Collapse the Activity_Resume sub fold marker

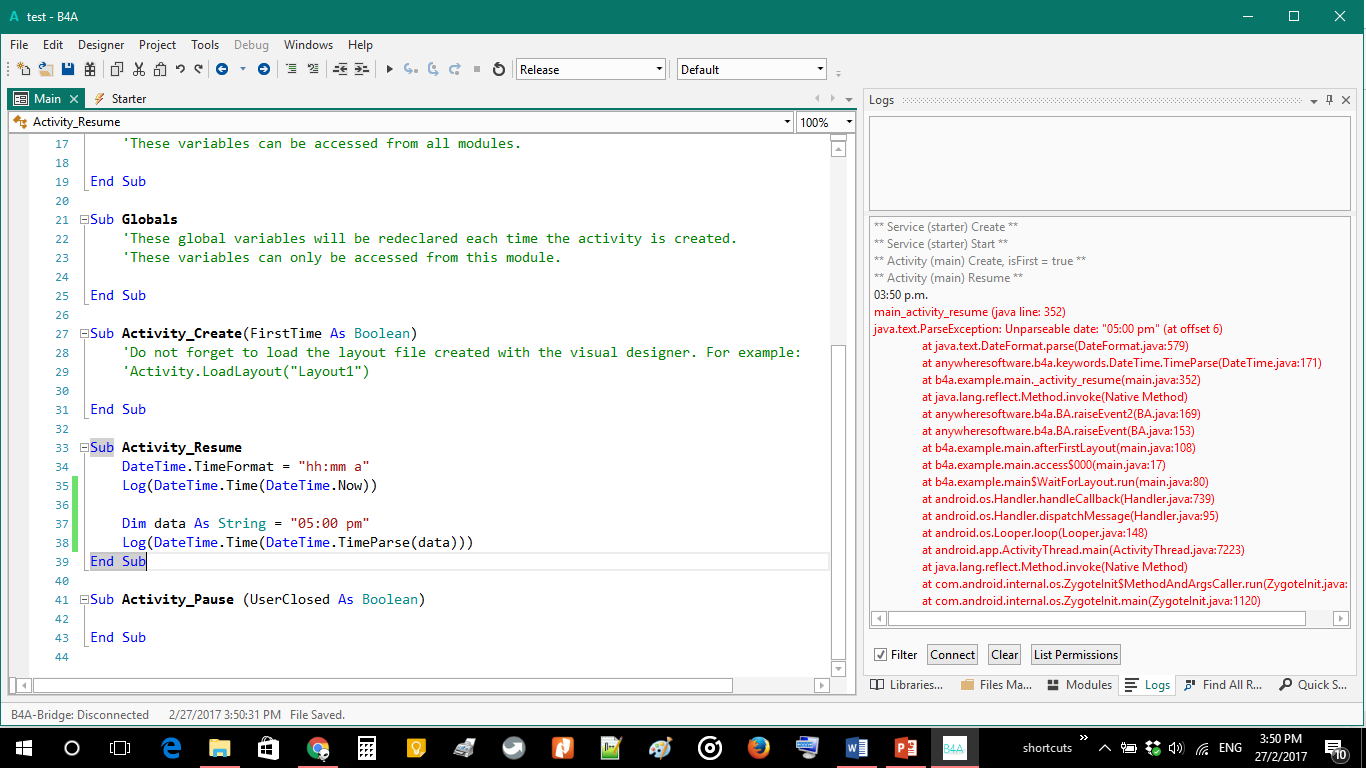[x=84, y=448]
